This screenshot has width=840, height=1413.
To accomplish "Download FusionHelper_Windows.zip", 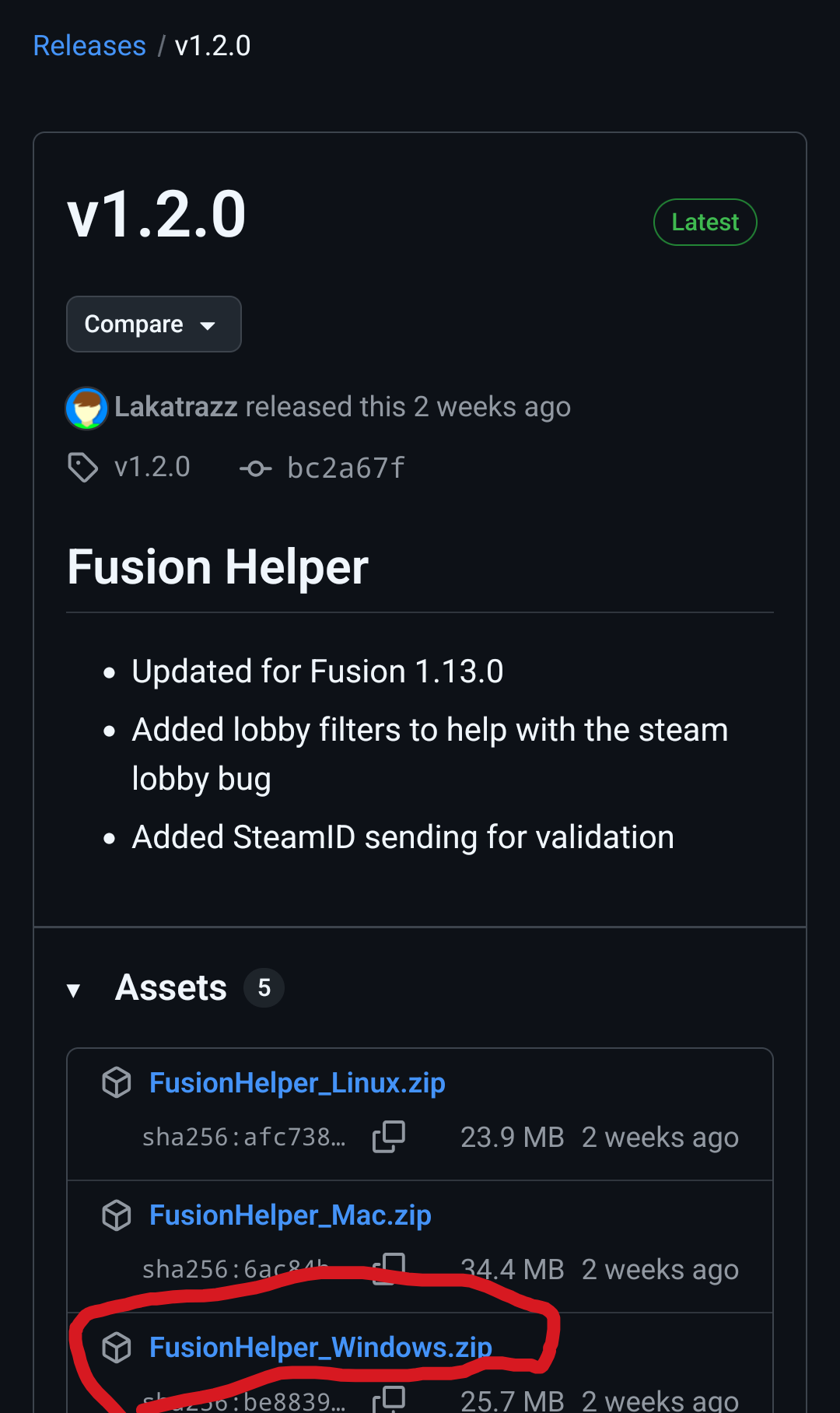I will [x=320, y=1347].
